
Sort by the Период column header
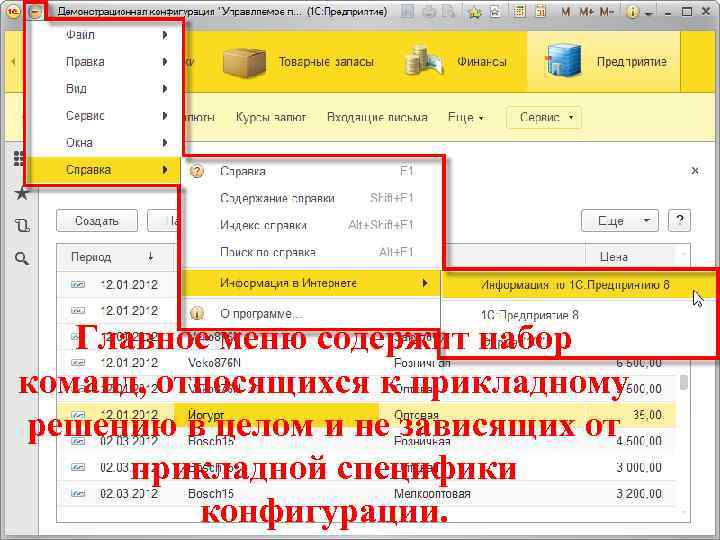point(115,257)
